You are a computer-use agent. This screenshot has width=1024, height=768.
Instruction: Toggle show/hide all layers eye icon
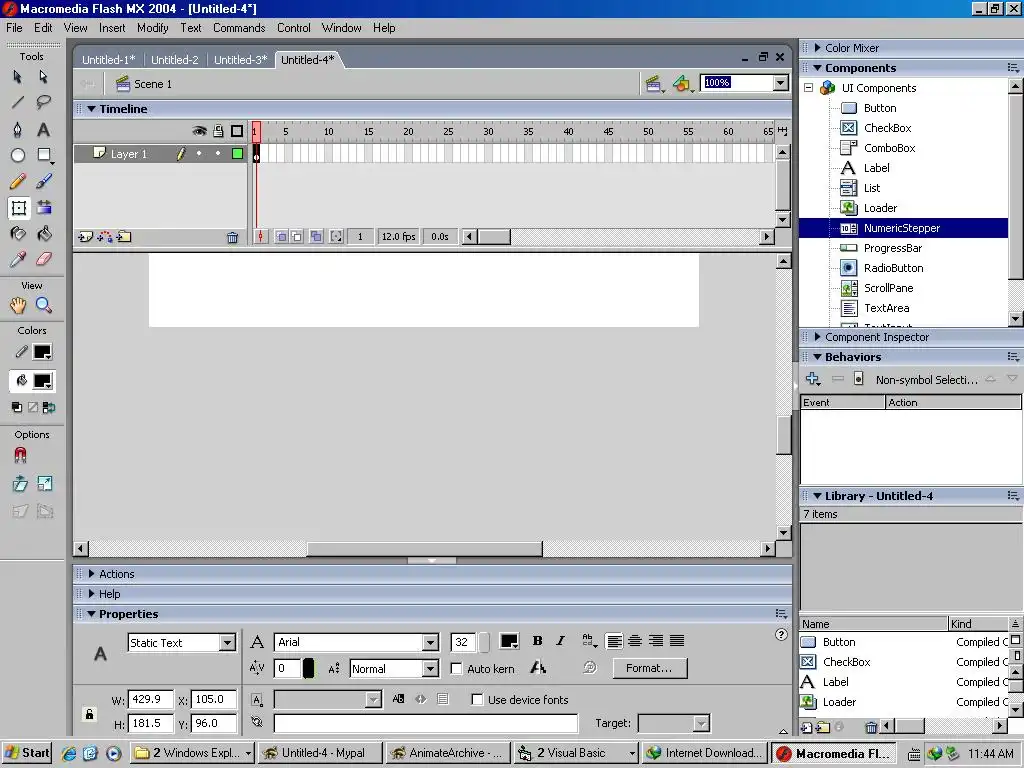pos(199,131)
